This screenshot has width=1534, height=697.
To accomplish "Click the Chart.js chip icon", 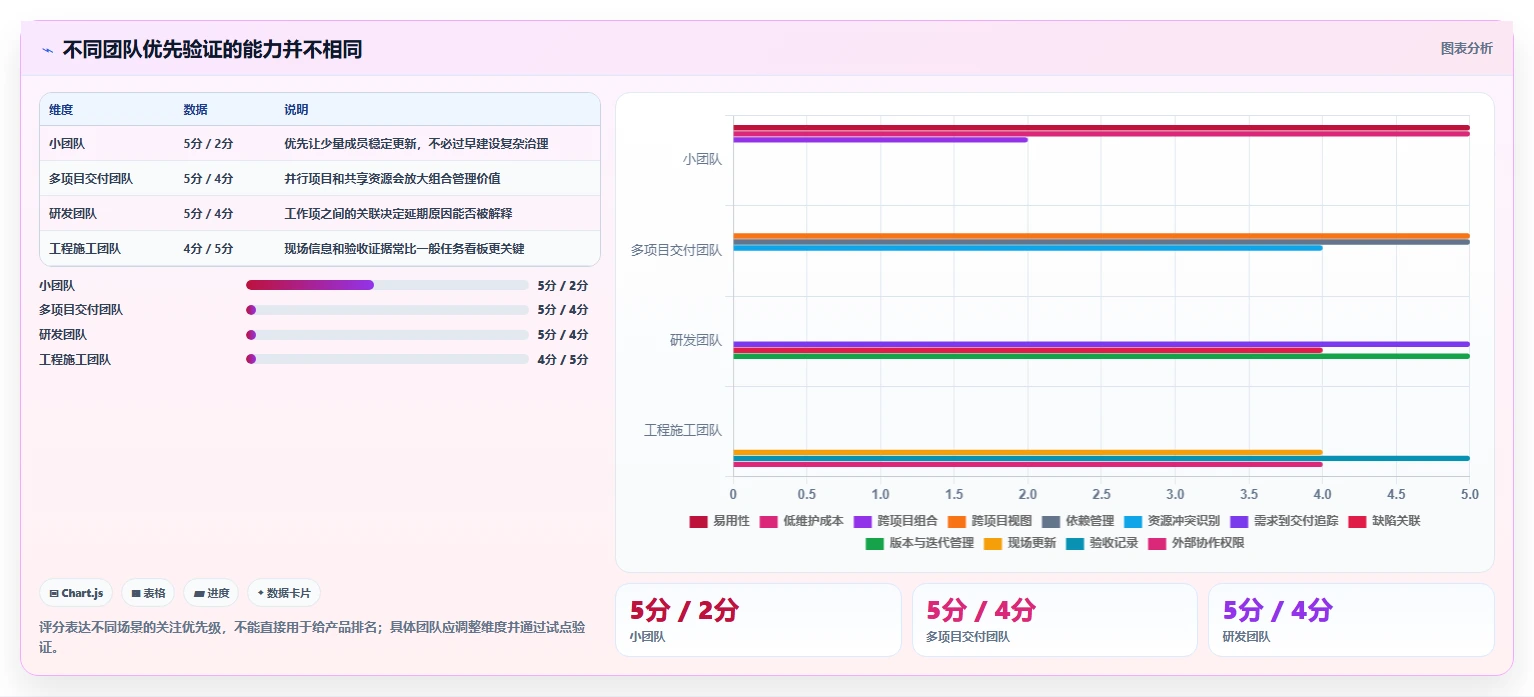I will click(54, 593).
